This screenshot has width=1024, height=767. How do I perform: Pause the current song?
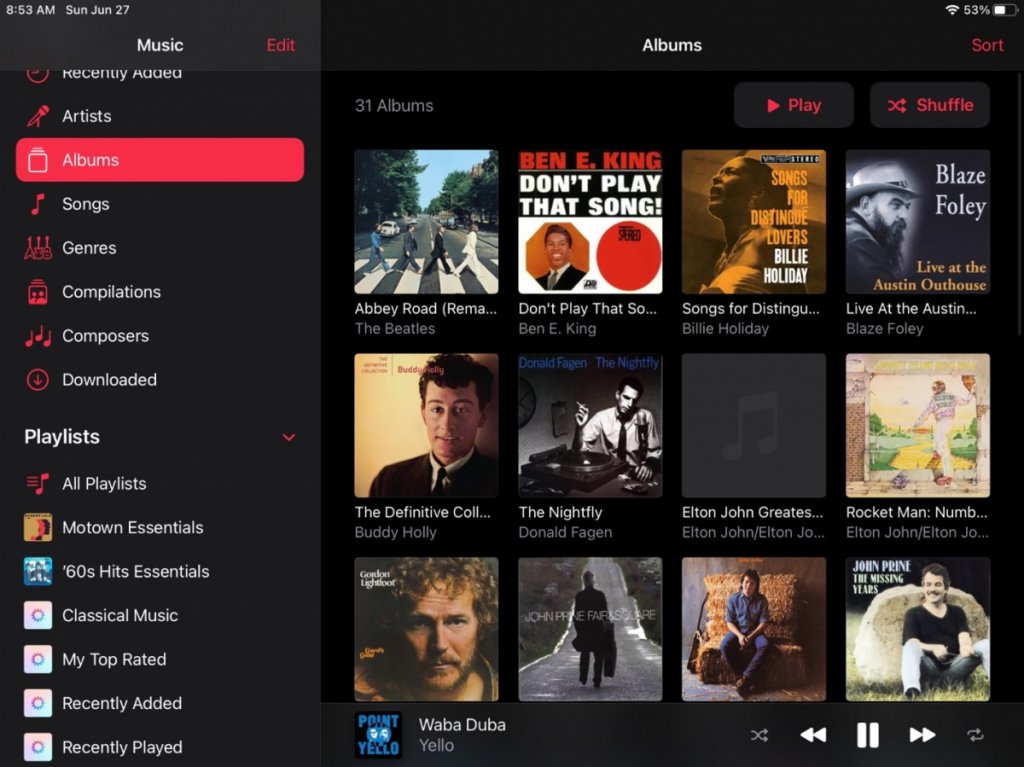(867, 735)
